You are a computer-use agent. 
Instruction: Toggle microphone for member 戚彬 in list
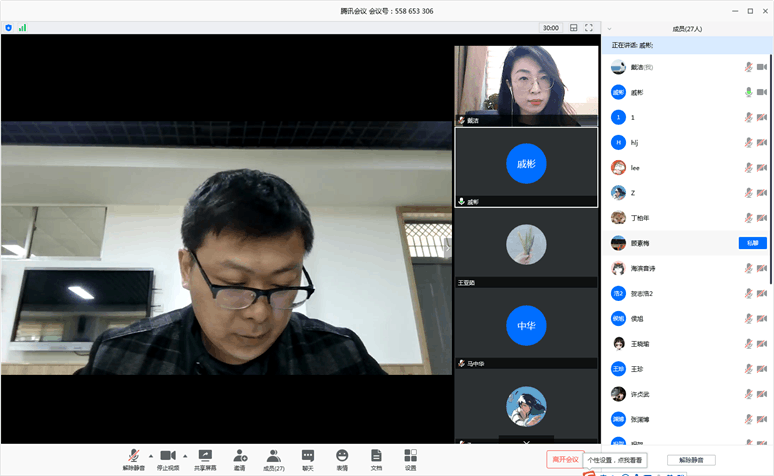point(747,92)
